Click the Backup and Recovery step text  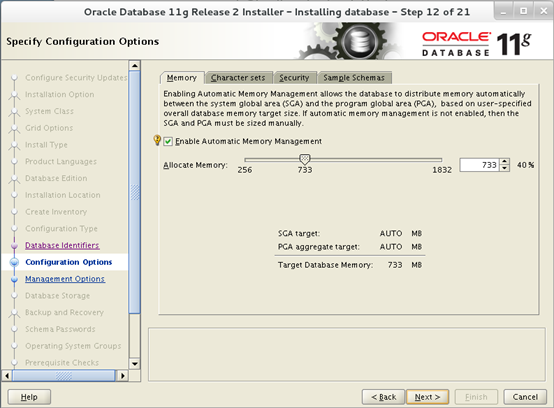[64, 312]
